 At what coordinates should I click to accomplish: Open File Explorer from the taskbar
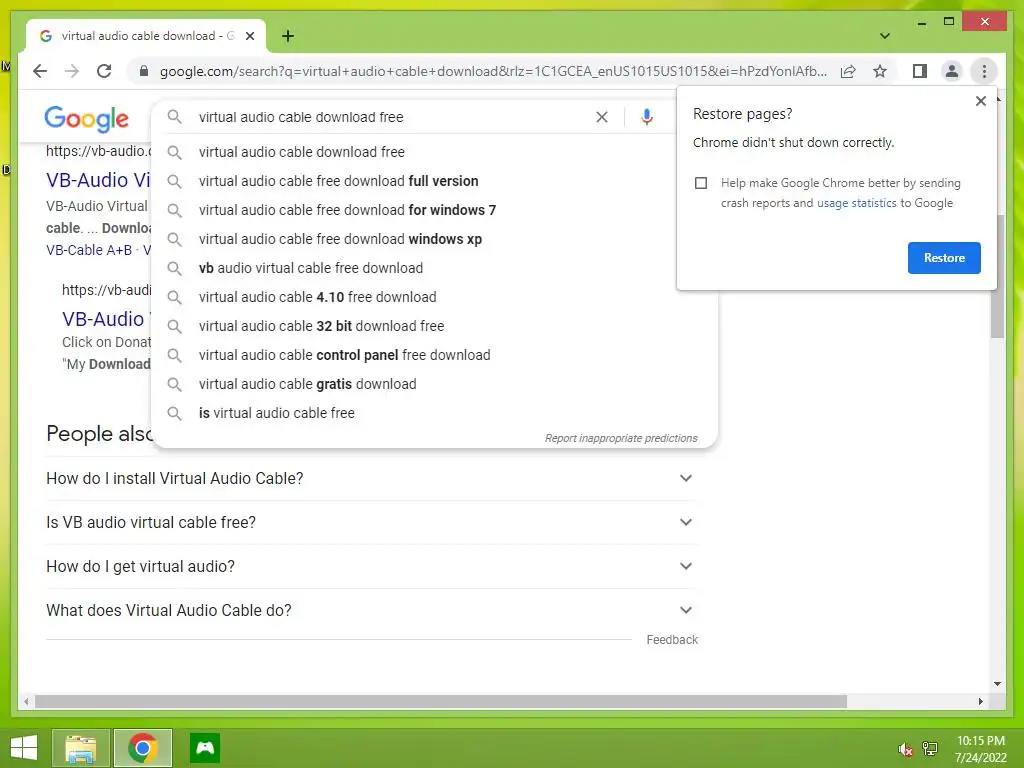pyautogui.click(x=81, y=748)
